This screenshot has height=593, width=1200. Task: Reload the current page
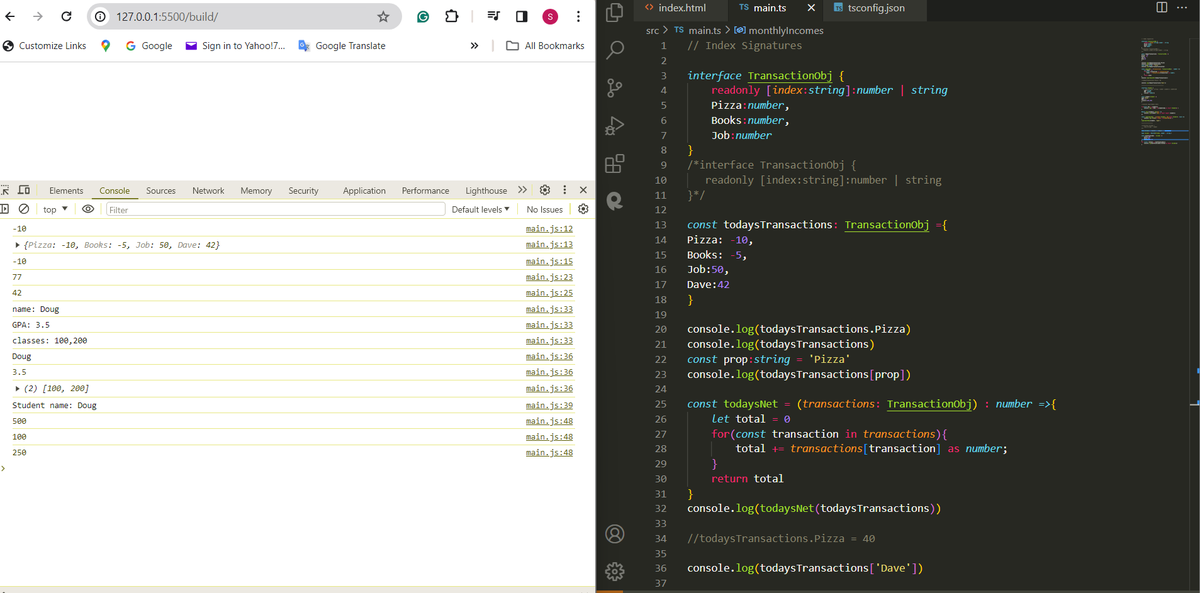click(65, 17)
